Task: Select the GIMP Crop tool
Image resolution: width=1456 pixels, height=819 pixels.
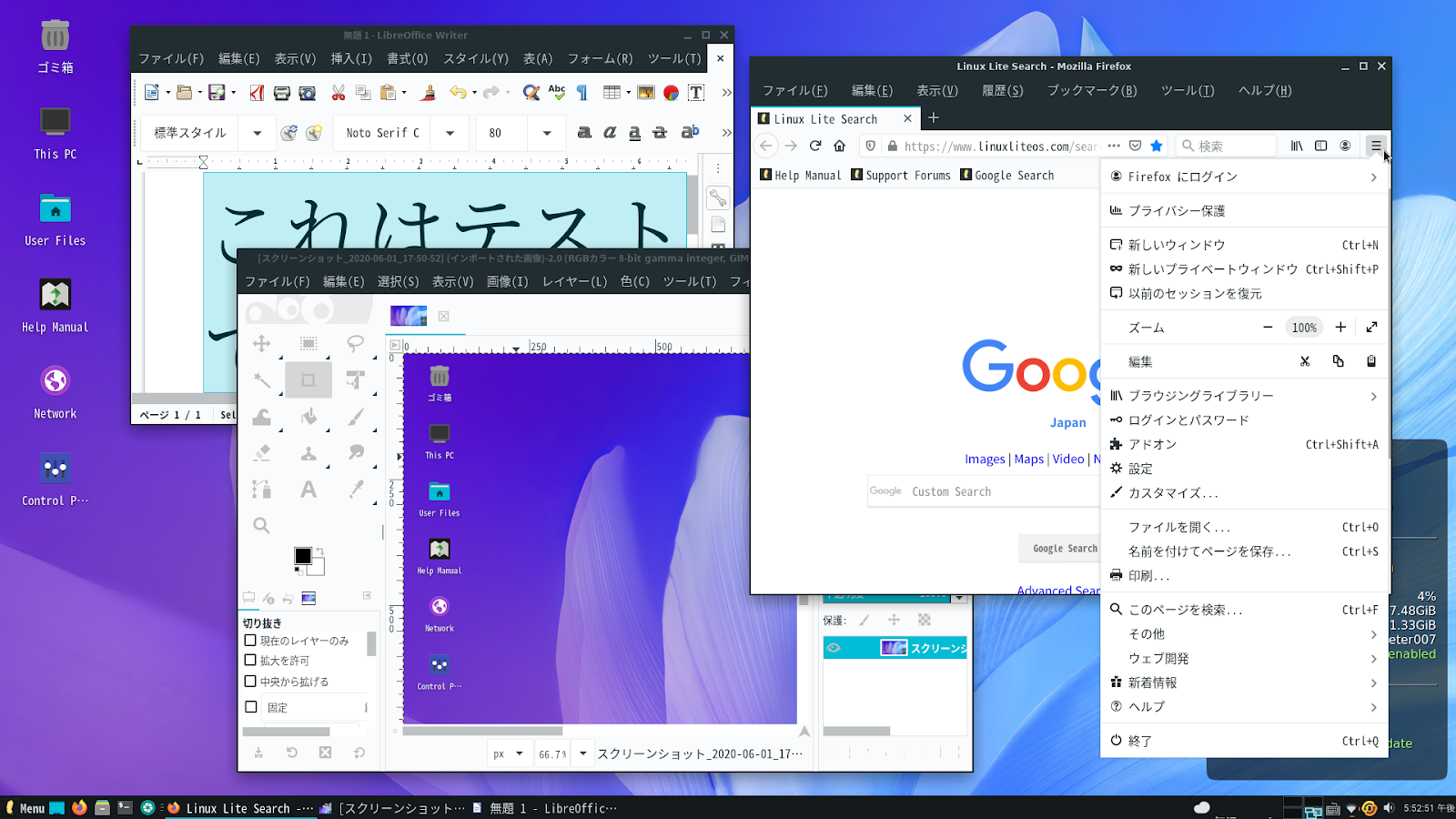Action: click(308, 379)
